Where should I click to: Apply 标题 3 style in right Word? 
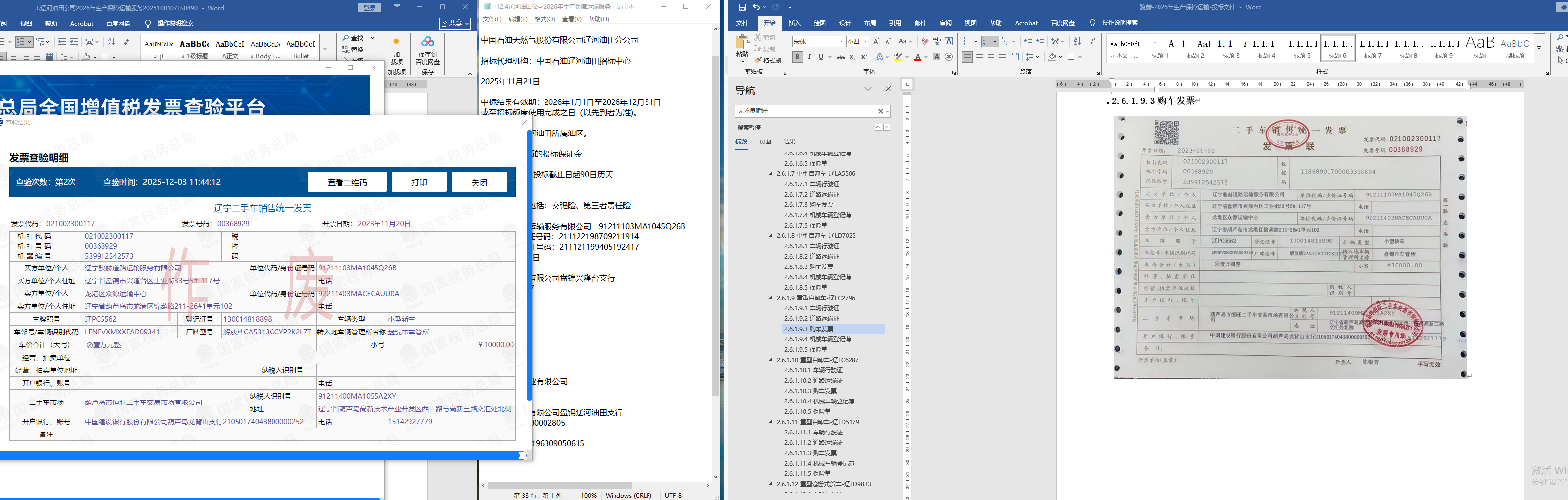point(1231,48)
